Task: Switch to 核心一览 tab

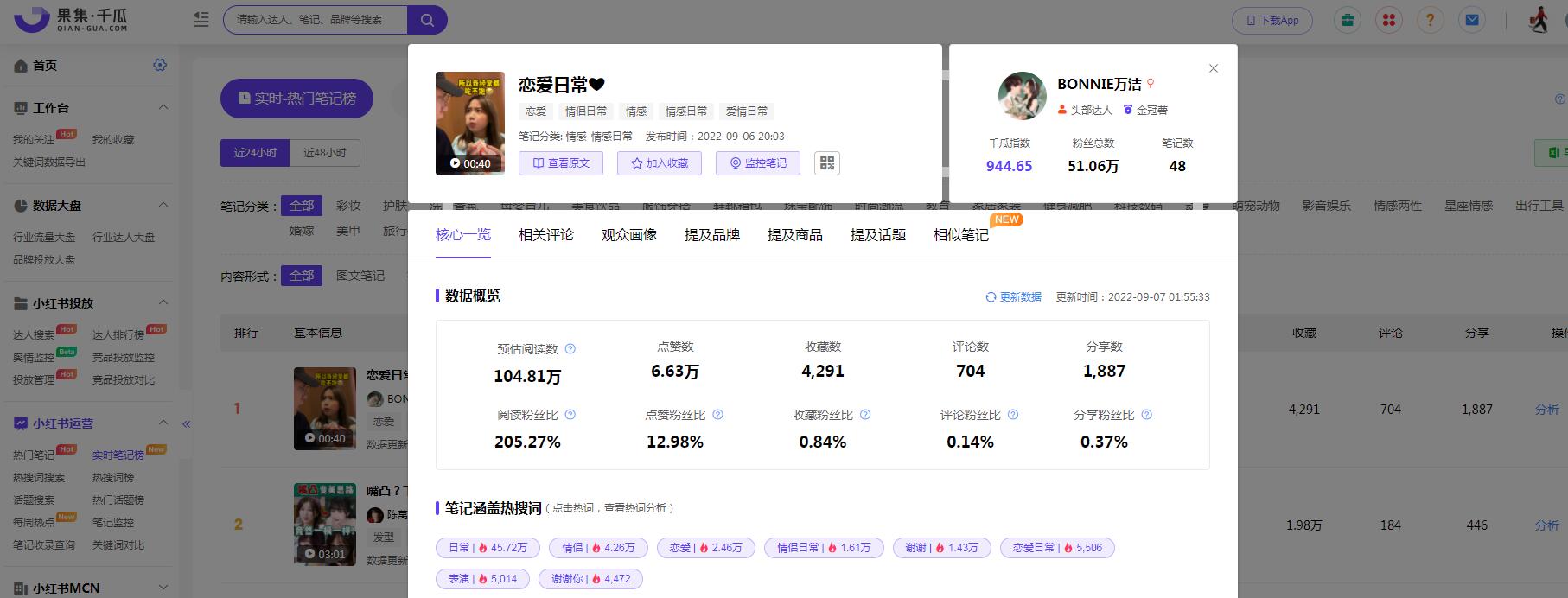Action: tap(463, 234)
